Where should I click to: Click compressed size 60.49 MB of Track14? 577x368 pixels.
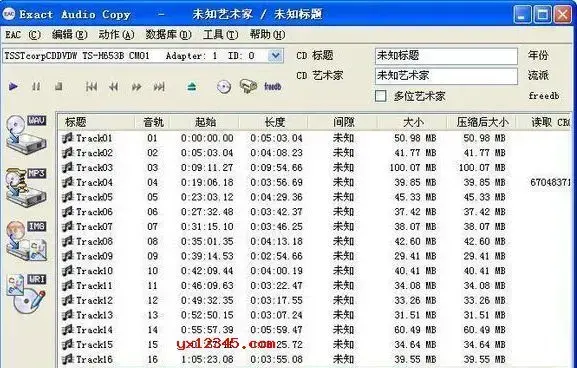click(x=484, y=330)
